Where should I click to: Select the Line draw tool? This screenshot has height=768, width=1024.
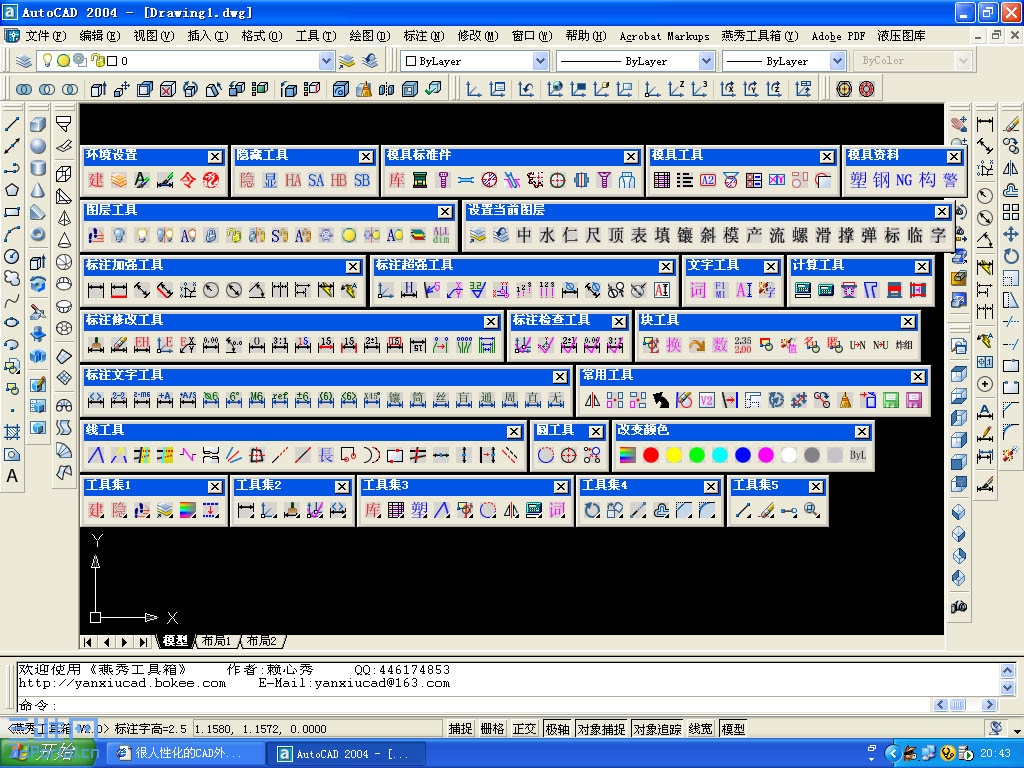[x=12, y=123]
